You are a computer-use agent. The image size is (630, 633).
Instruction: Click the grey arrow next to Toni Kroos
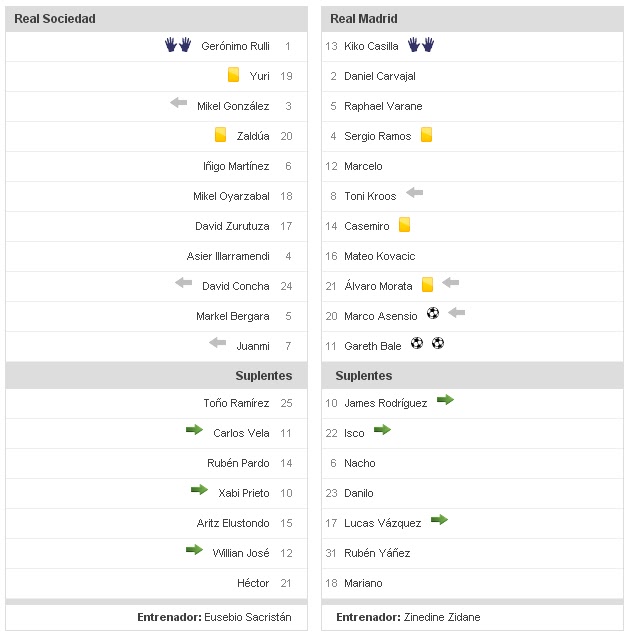[414, 193]
